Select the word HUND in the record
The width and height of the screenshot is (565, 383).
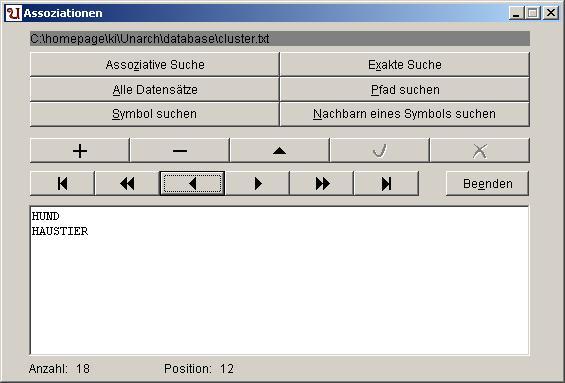tap(45, 216)
